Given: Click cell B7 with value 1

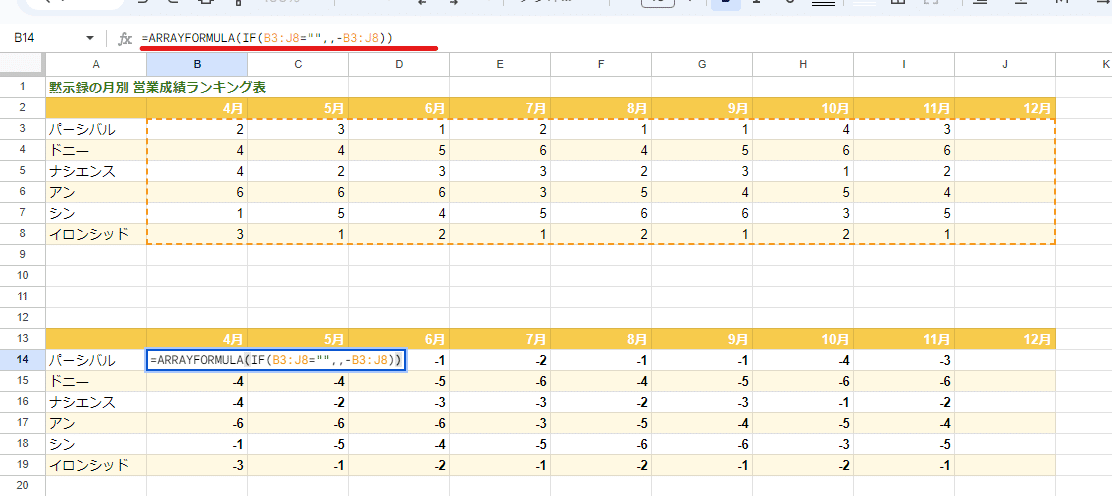Looking at the screenshot, I should 197,213.
